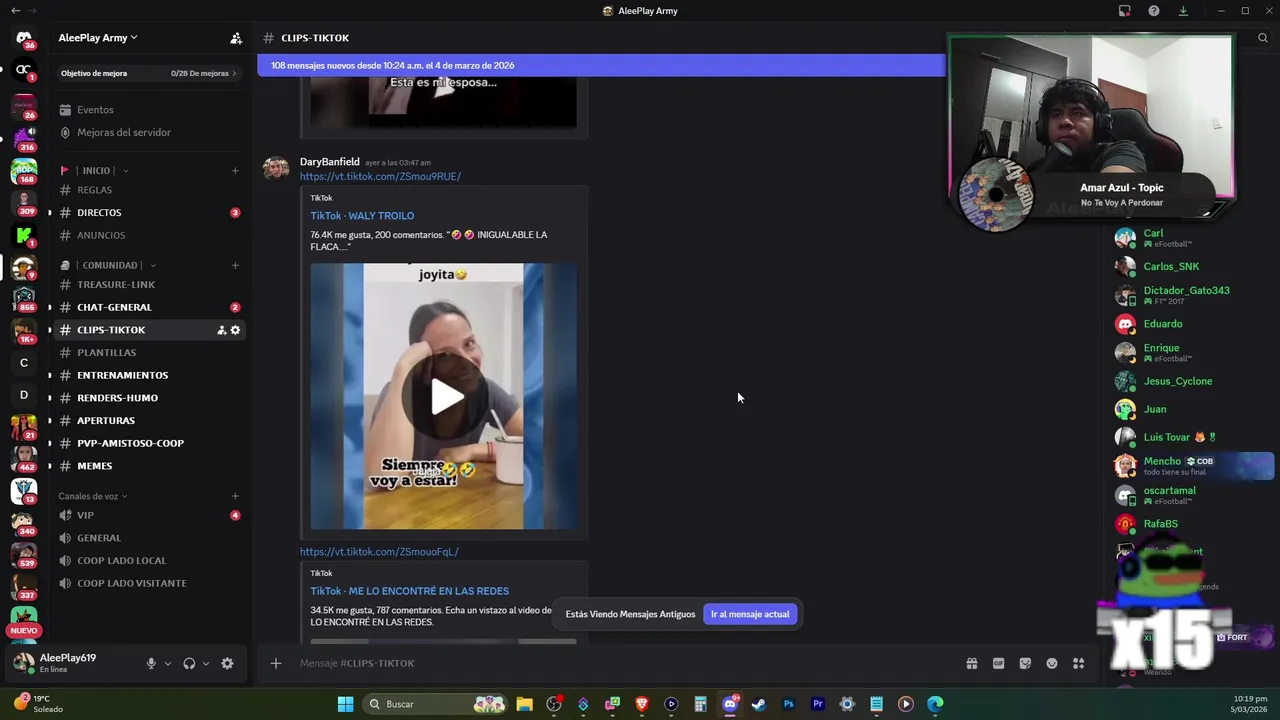Open Photoshop from the taskbar
1280x720 pixels.
point(788,704)
